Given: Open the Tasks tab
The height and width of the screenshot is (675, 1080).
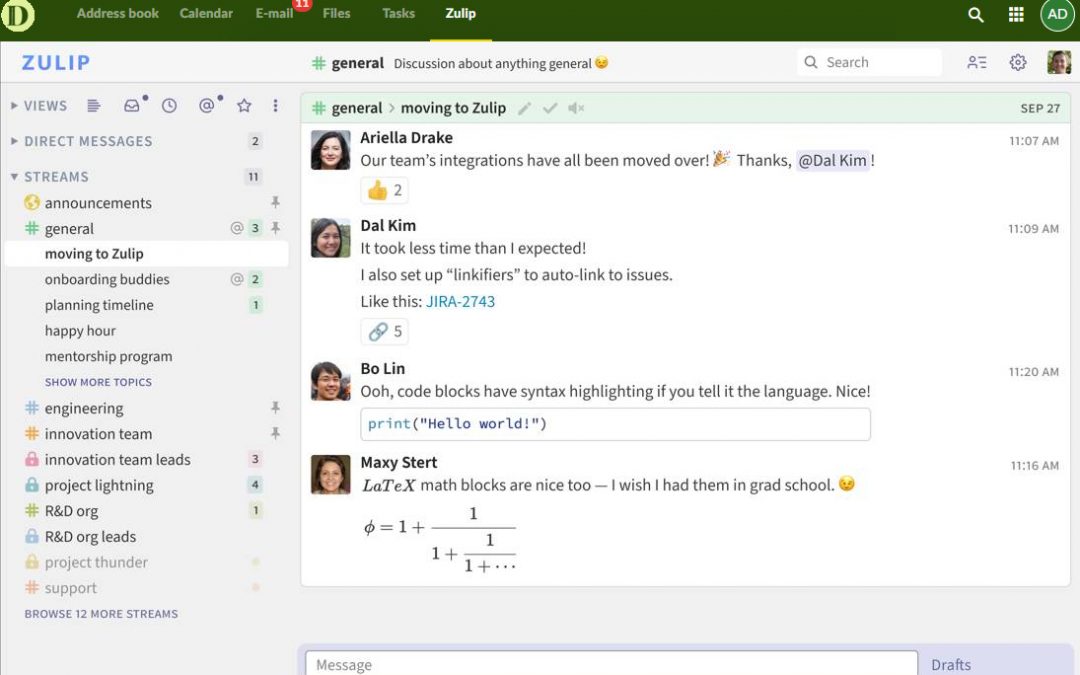Looking at the screenshot, I should tap(398, 13).
